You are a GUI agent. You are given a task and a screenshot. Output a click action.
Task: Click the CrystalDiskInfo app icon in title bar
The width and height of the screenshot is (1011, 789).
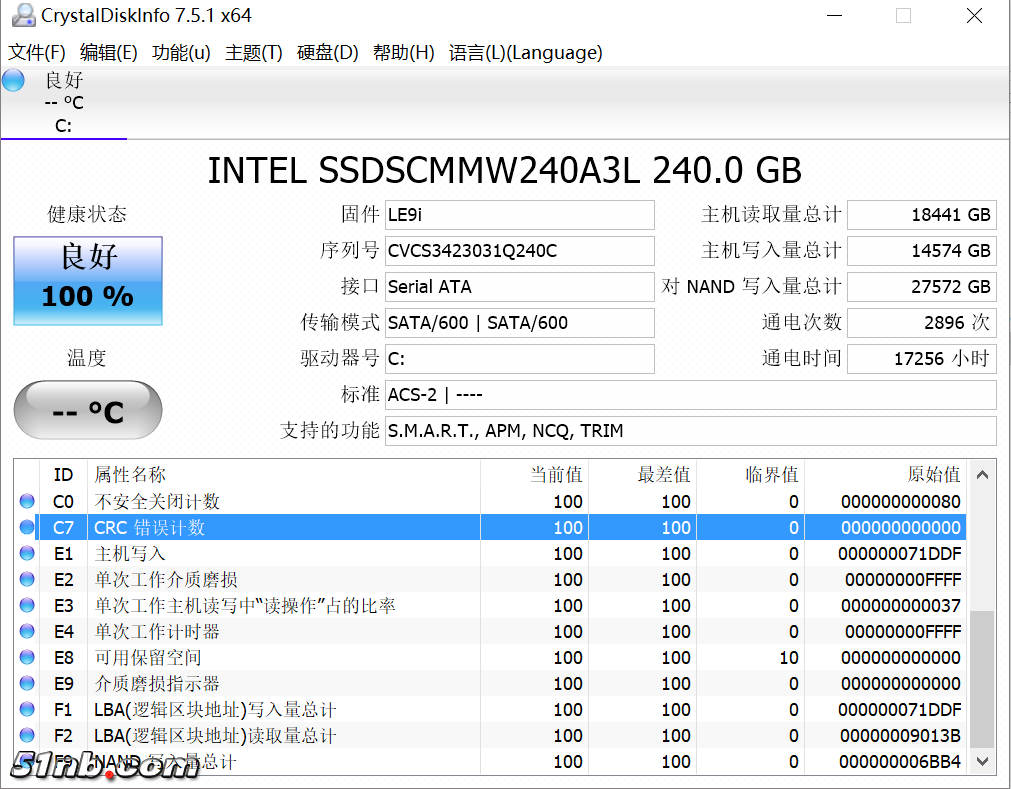pyautogui.click(x=22, y=15)
